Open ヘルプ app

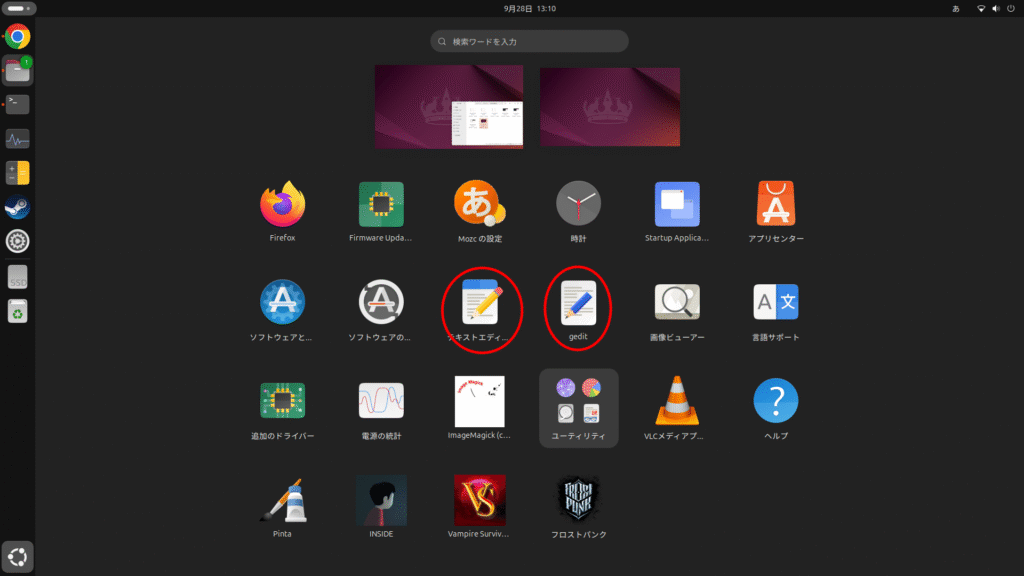tap(776, 400)
